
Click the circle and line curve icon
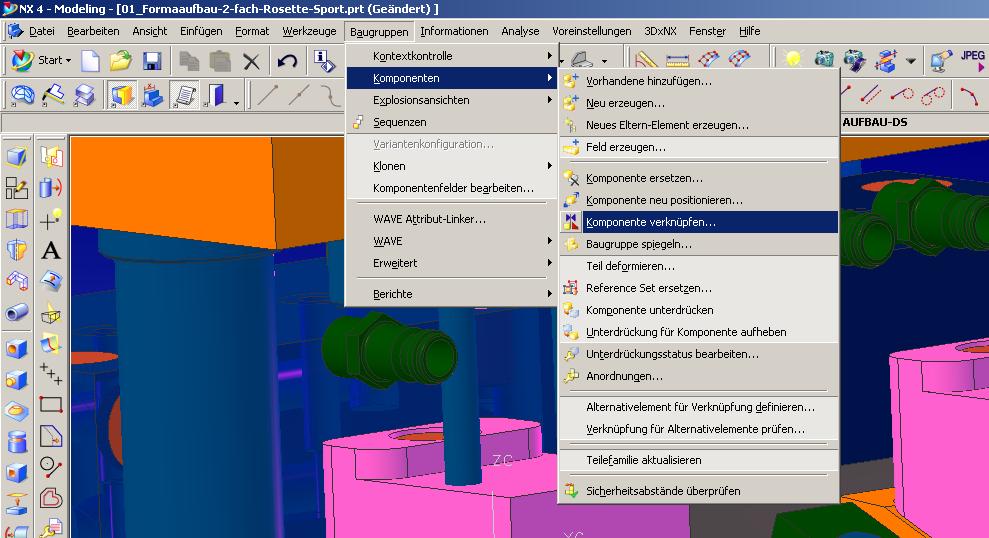[50, 467]
